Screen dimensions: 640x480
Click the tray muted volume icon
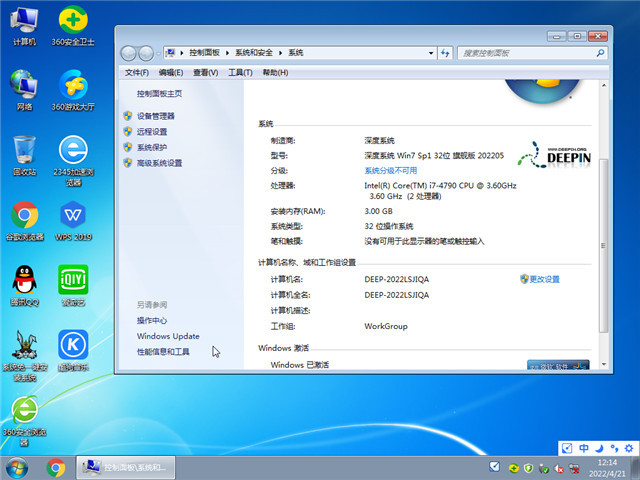559,469
